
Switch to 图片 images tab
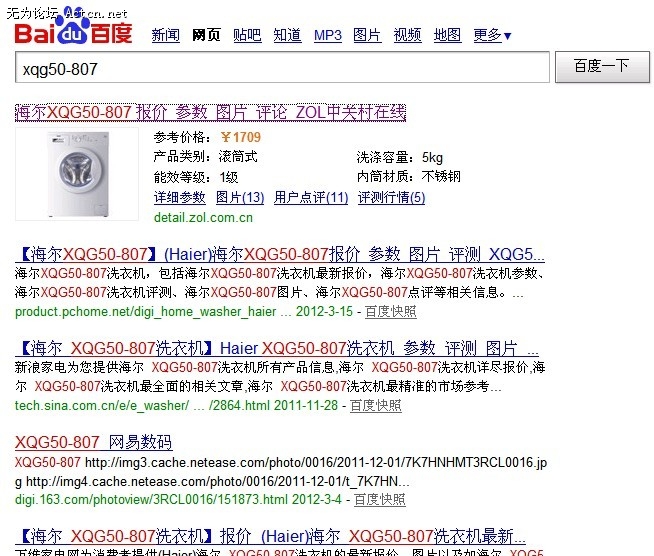tap(367, 36)
